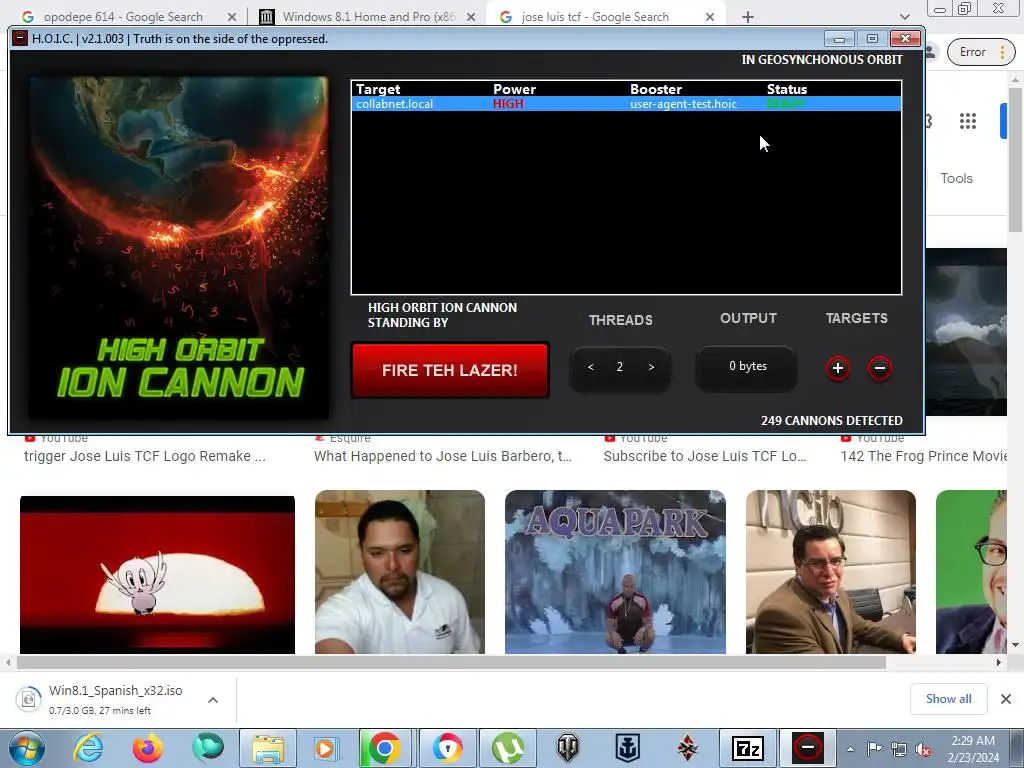Click the 0 bytes output field
The height and width of the screenshot is (768, 1024).
748,367
